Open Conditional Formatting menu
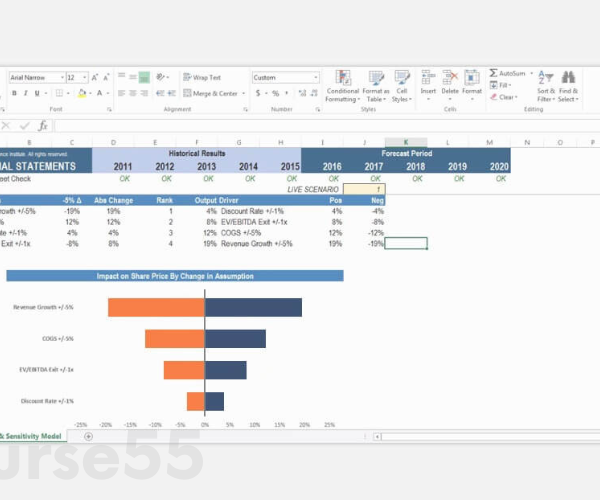 coord(343,86)
